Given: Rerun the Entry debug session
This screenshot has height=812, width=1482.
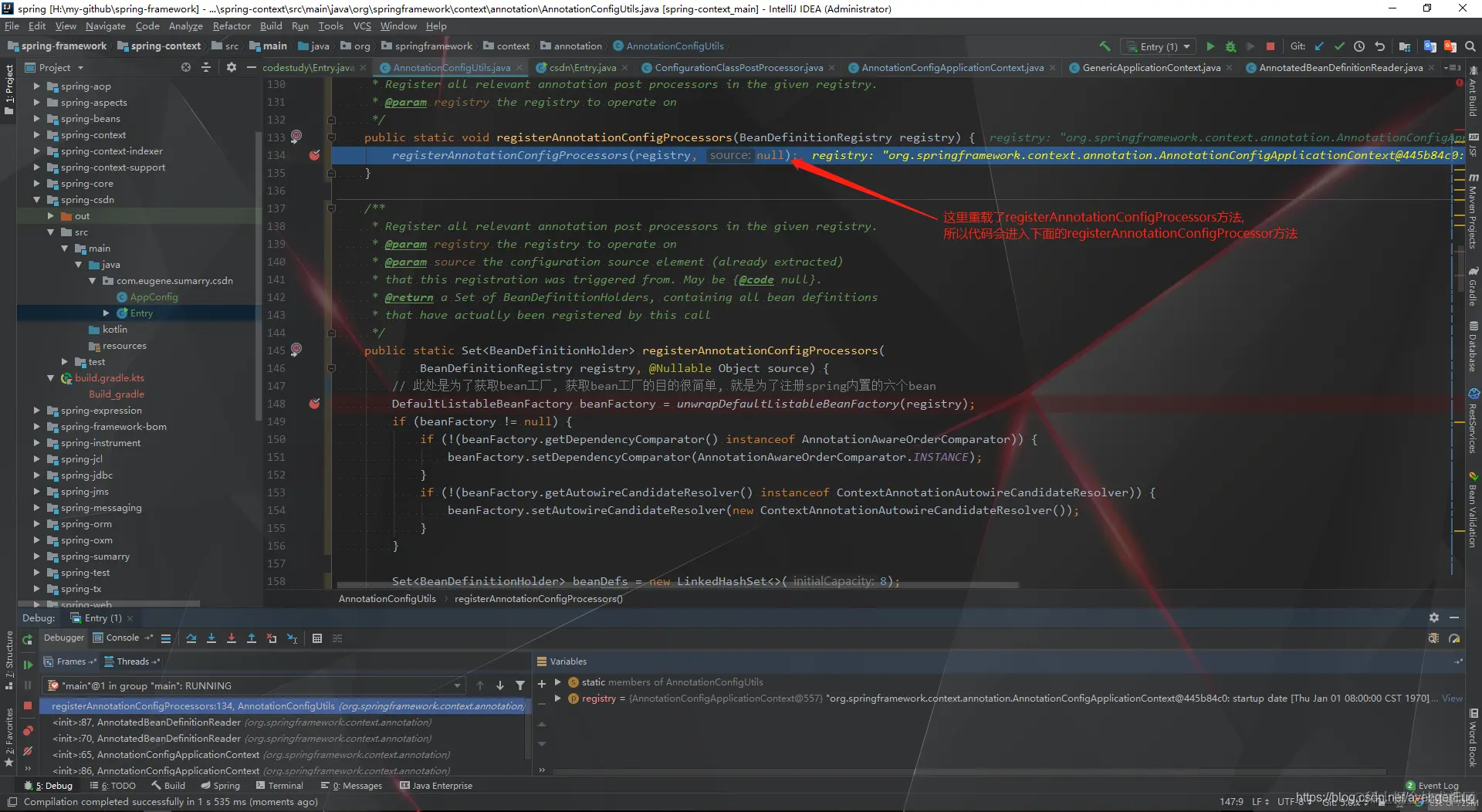Looking at the screenshot, I should pyautogui.click(x=28, y=639).
